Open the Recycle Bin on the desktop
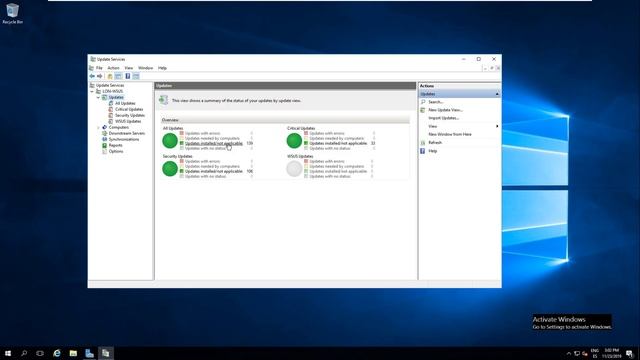The height and width of the screenshot is (360, 640). click(x=12, y=13)
